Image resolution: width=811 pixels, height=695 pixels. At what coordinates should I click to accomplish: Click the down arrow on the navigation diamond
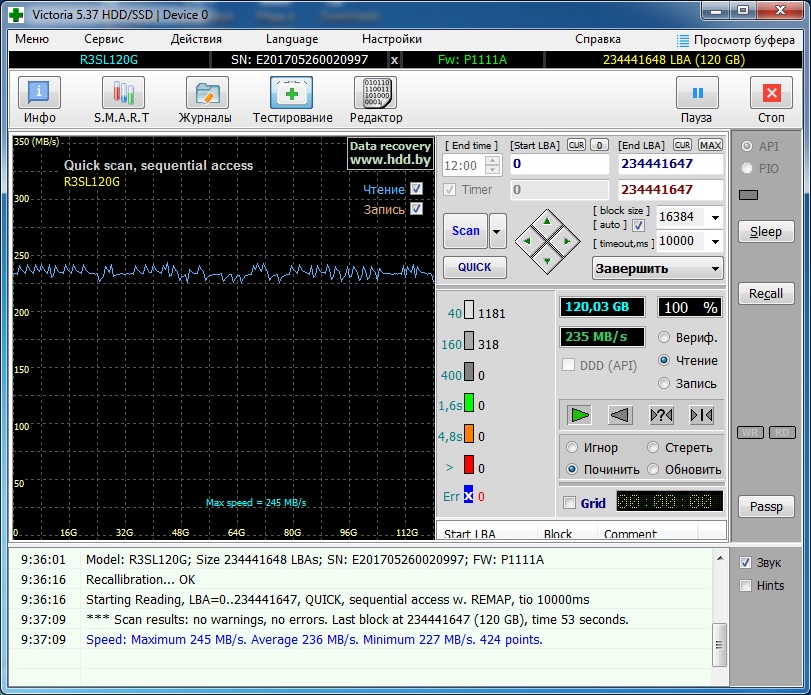coord(547,261)
